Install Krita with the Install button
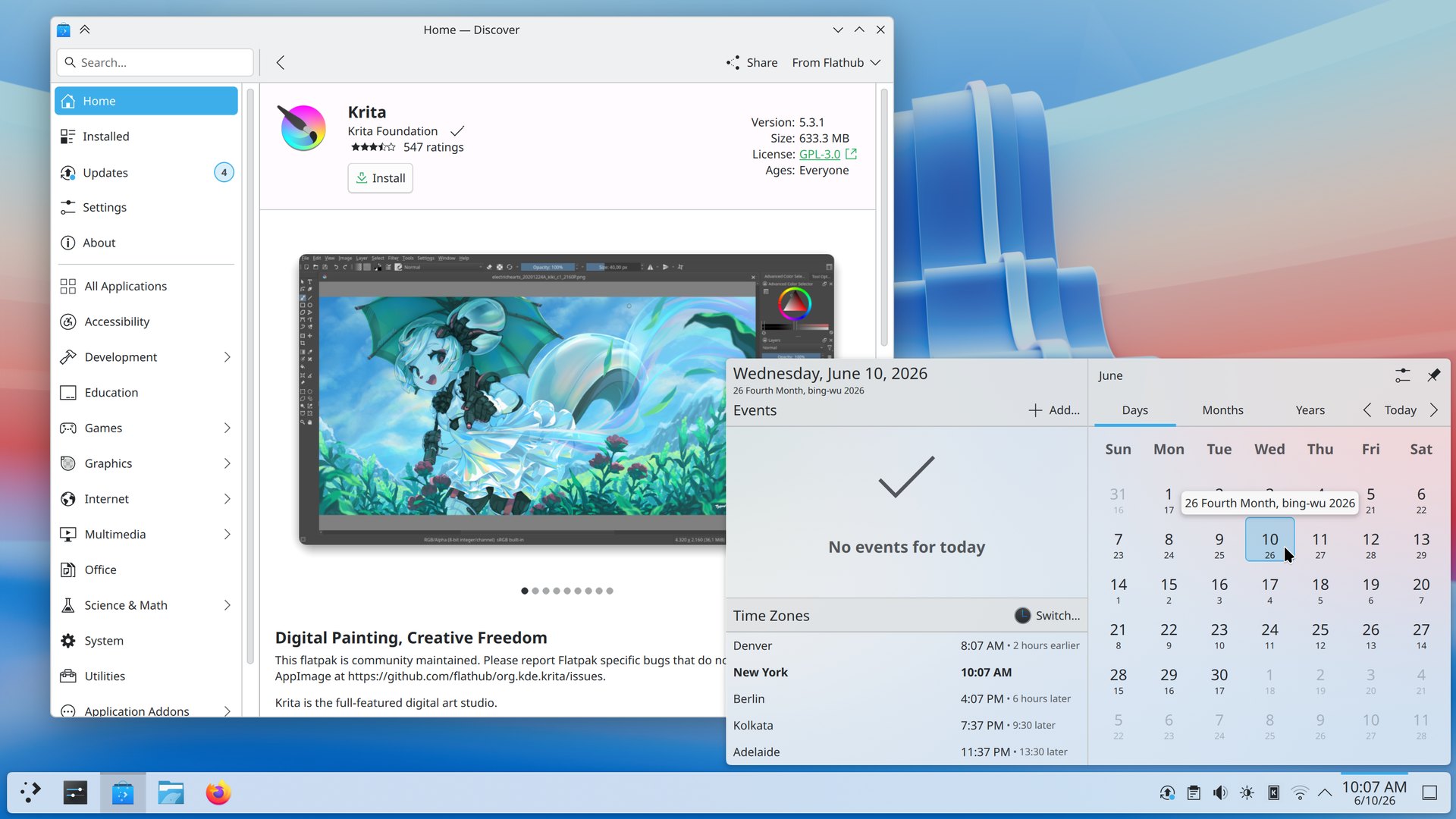 381,178
